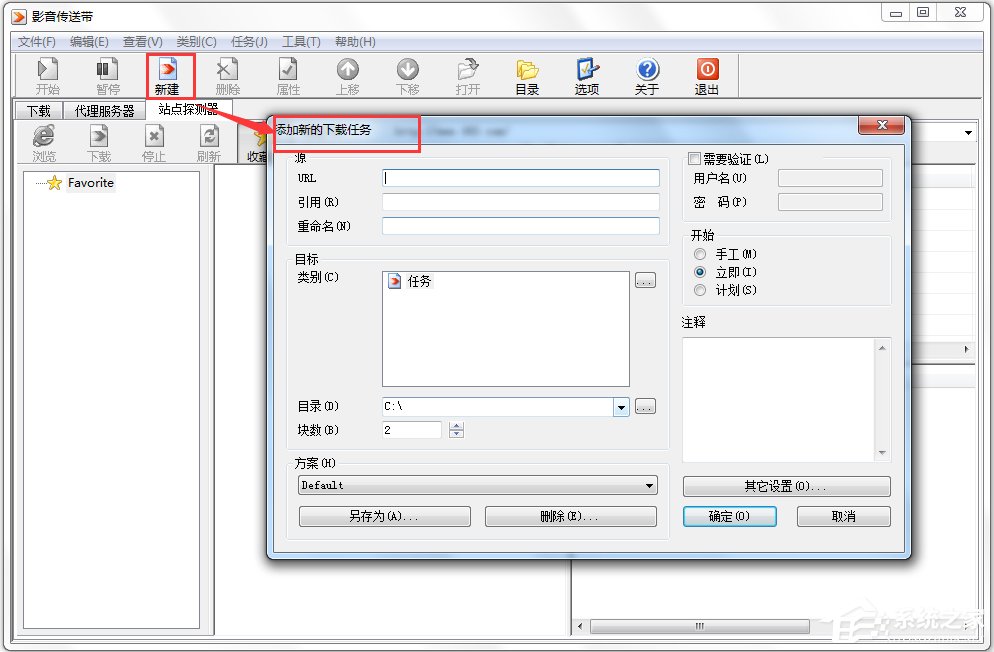Click the 注释 comment text area

779,400
